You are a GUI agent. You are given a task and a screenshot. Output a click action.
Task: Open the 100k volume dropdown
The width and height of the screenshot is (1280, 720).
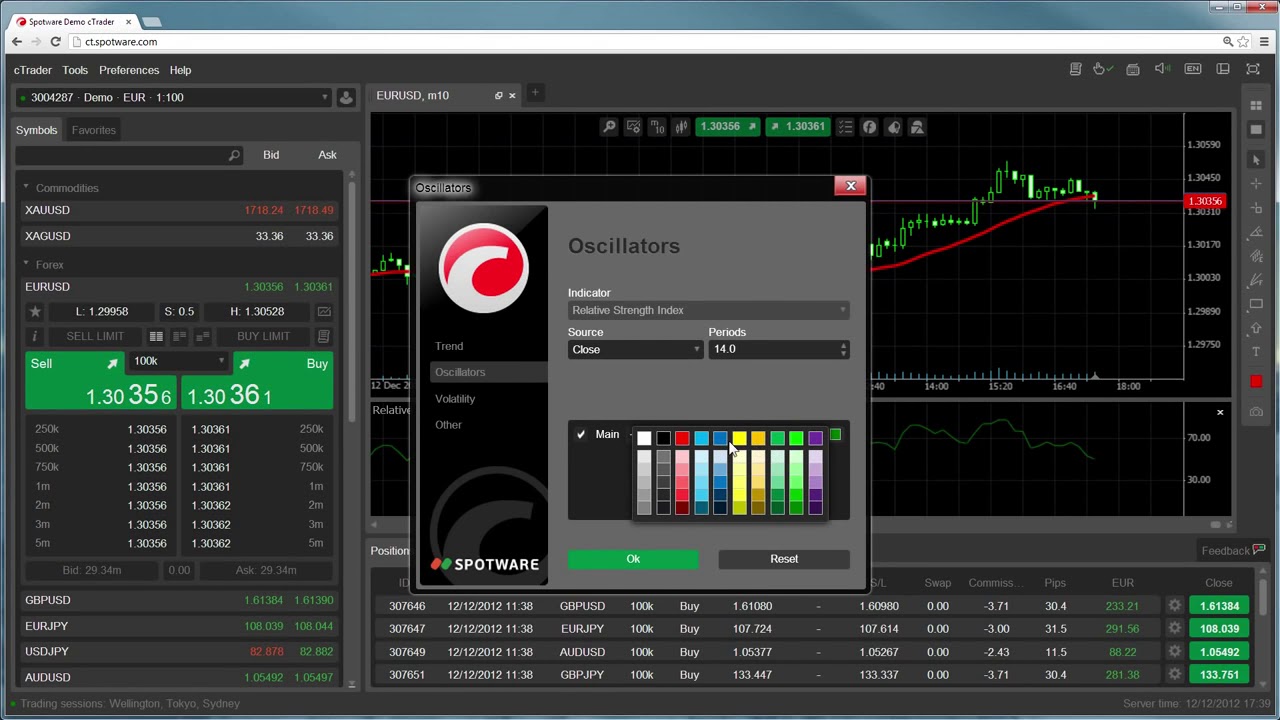[x=178, y=362]
